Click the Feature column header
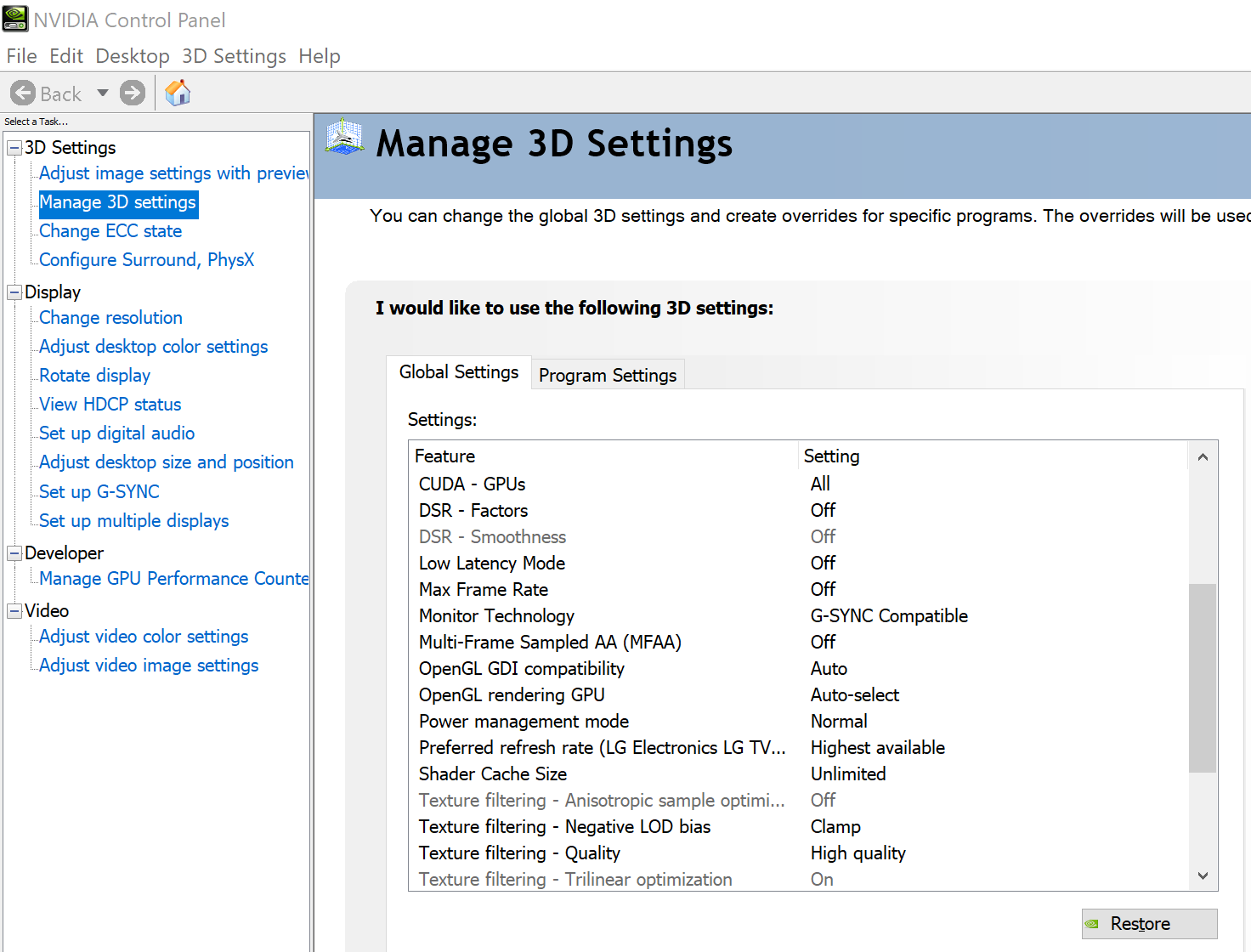 (x=604, y=456)
